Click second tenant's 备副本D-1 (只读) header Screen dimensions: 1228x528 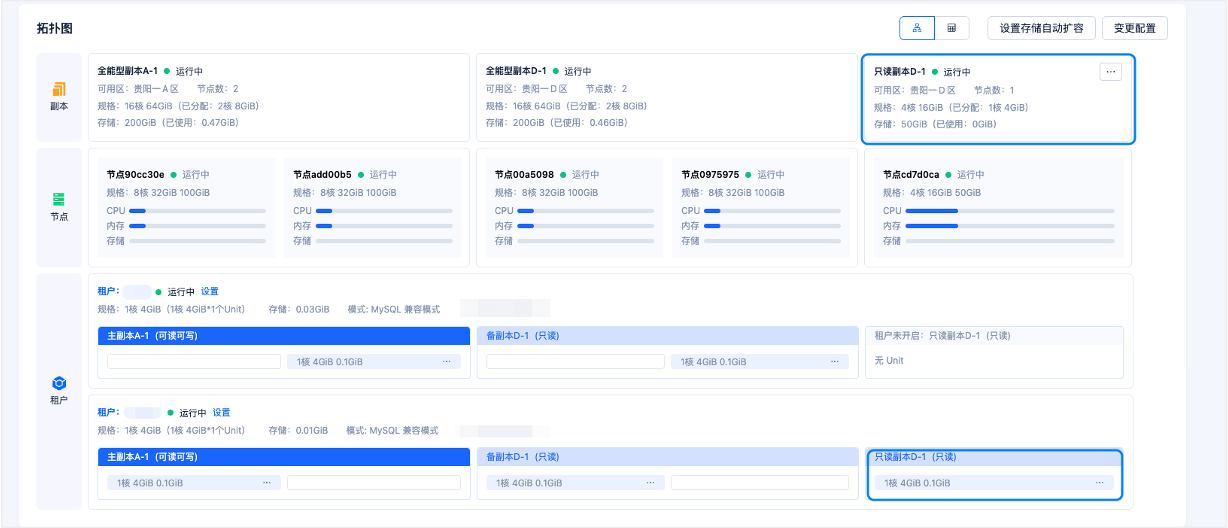[668, 456]
